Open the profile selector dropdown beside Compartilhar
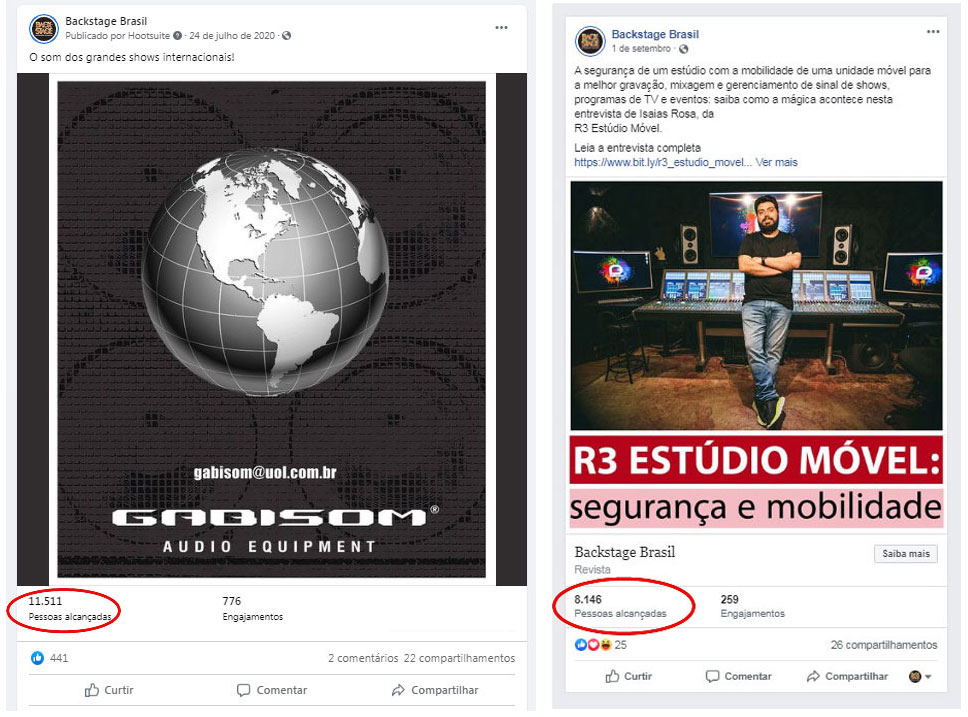968x717 pixels. 919,677
